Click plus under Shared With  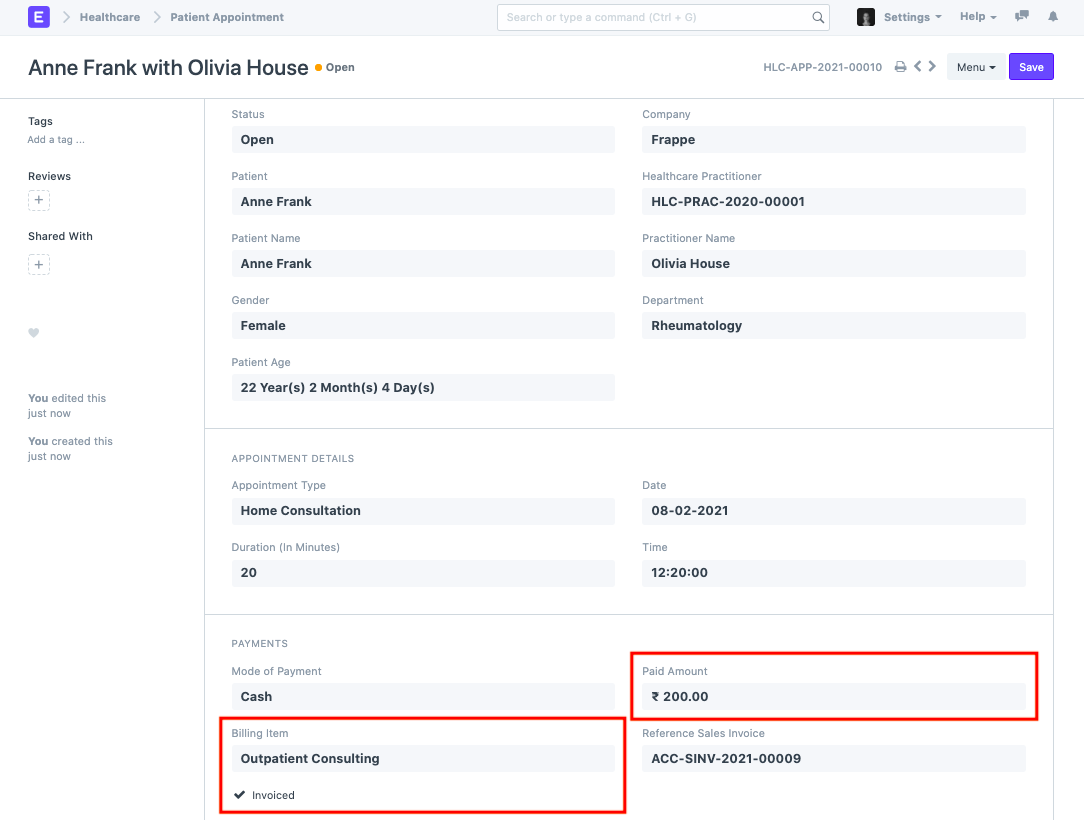(39, 265)
